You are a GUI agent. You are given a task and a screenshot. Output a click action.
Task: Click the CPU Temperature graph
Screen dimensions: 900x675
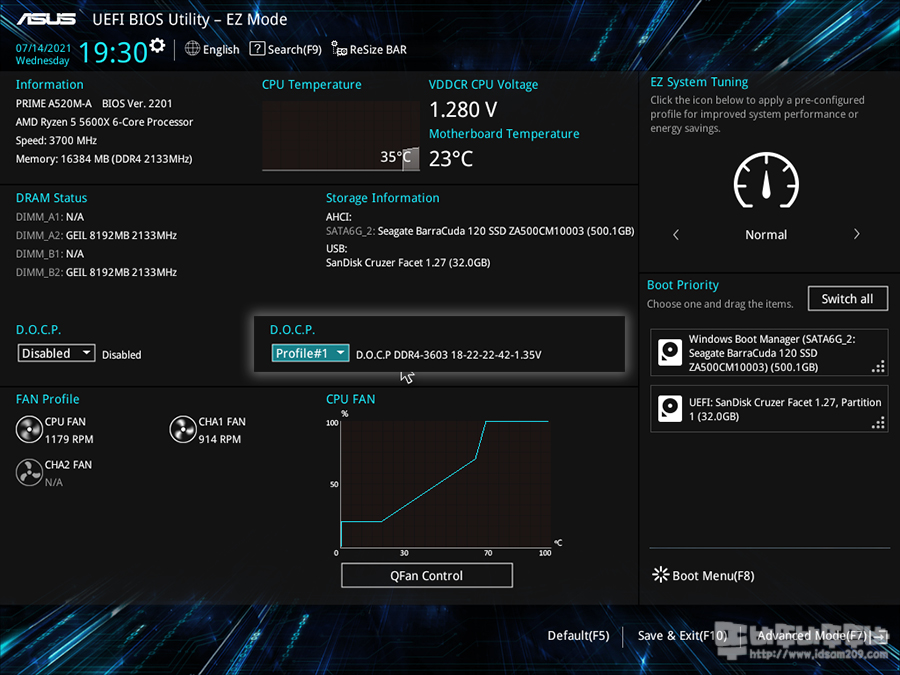pos(341,136)
